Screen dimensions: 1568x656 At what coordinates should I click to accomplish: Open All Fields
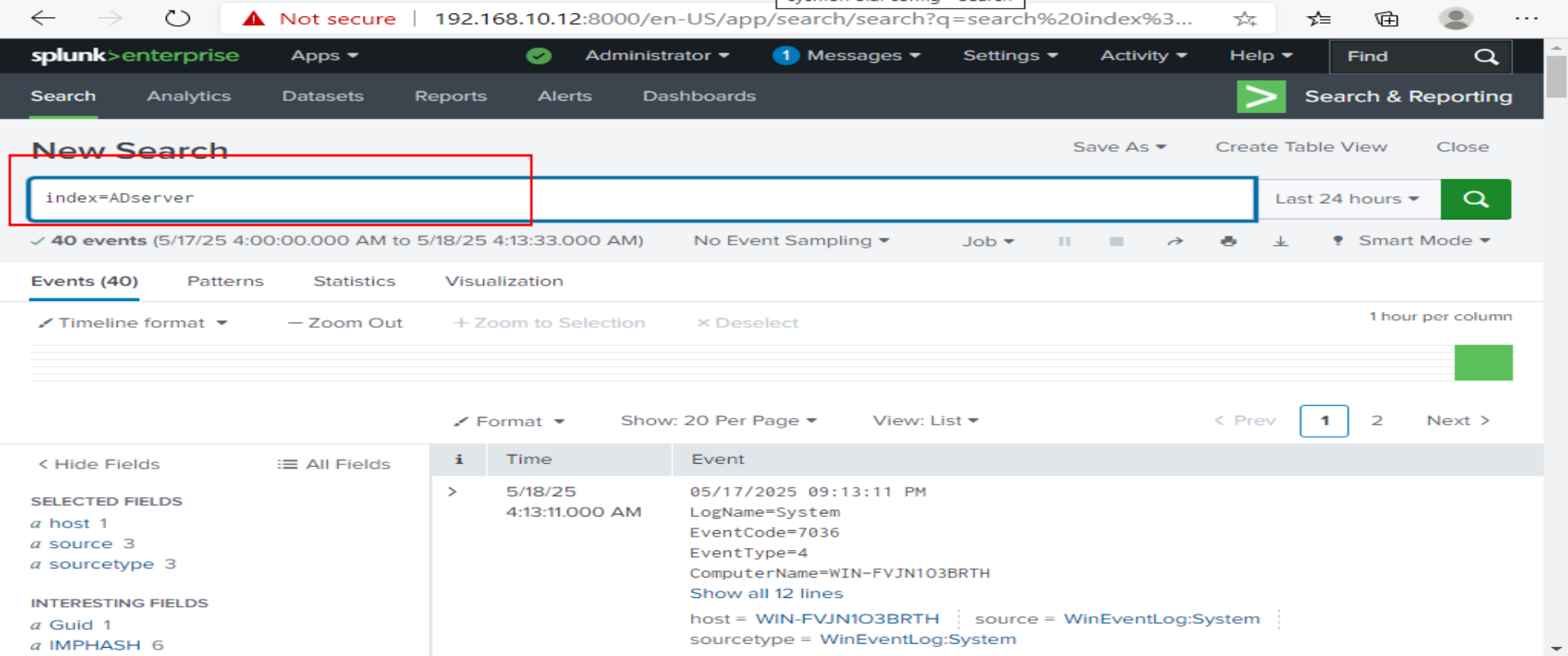point(334,465)
